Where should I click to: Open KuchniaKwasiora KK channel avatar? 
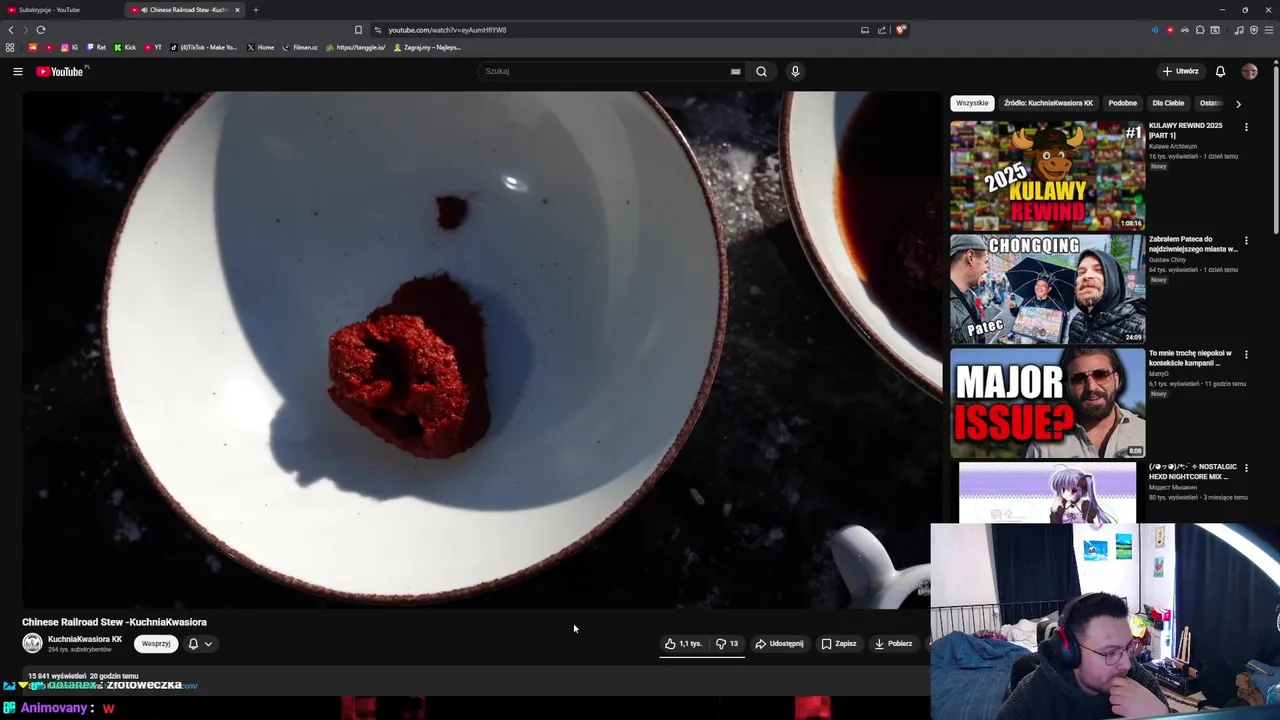33,644
